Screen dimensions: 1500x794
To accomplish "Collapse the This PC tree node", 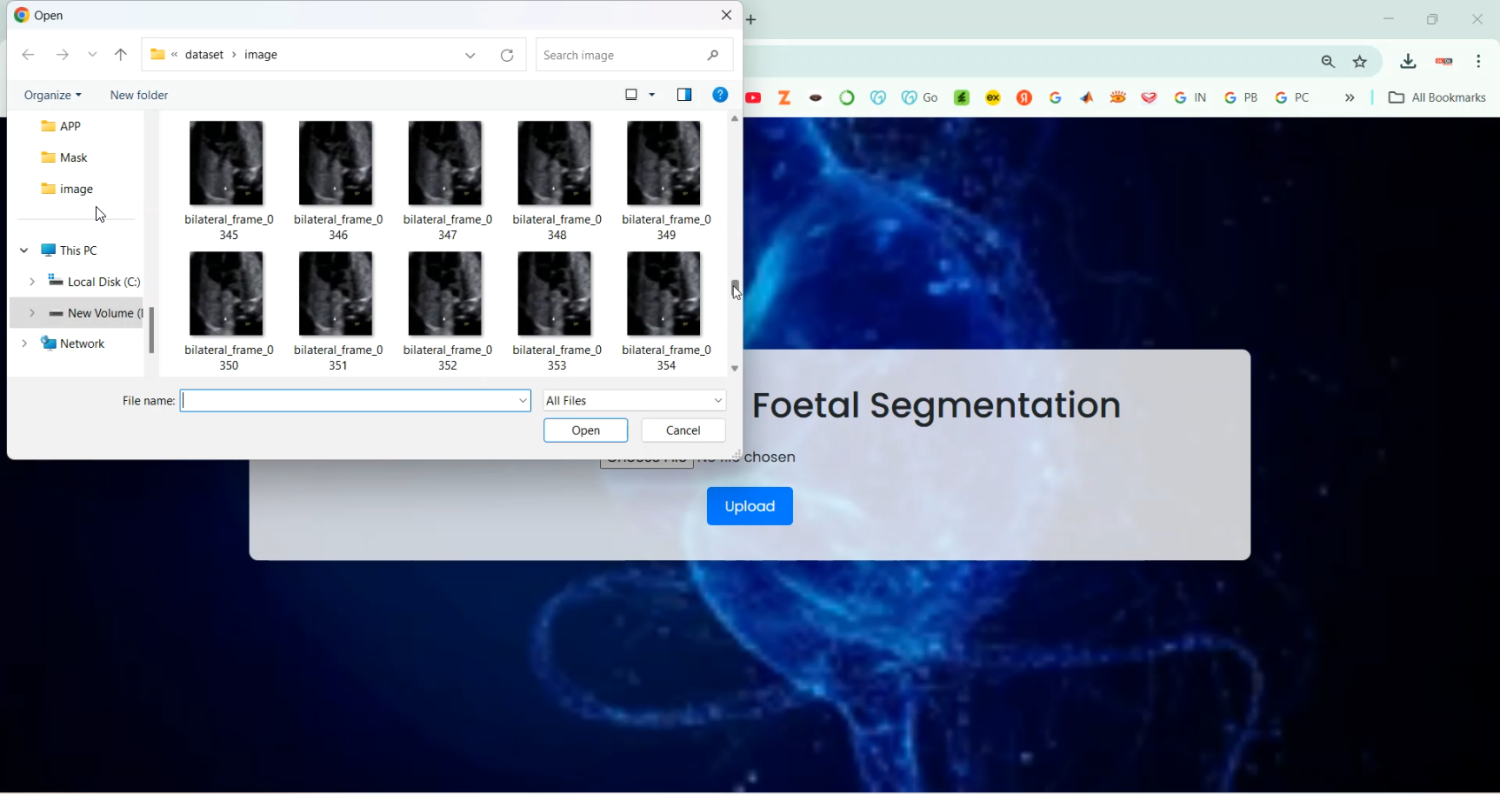I will (24, 251).
